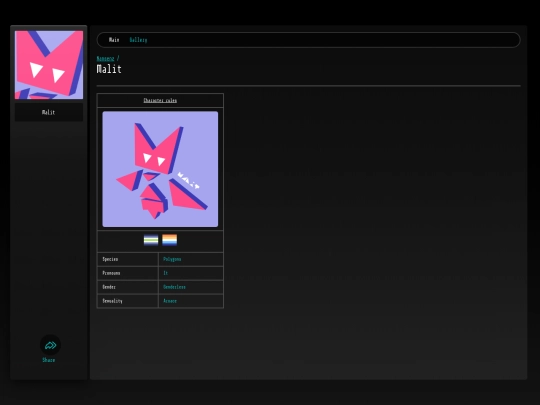Click the 'It' pronouns value

click(166, 273)
